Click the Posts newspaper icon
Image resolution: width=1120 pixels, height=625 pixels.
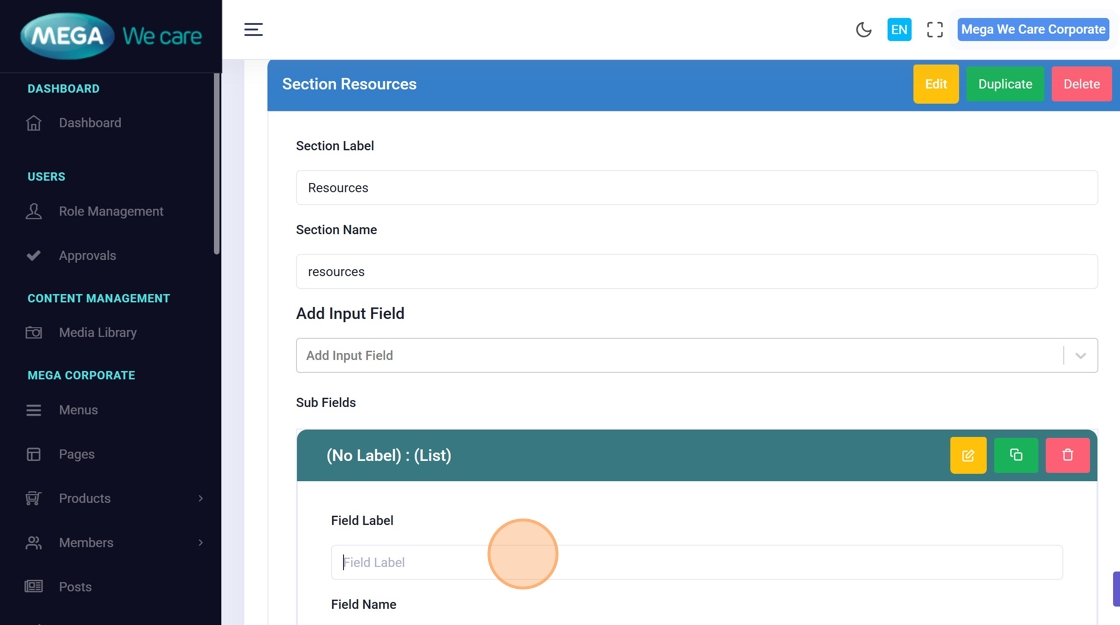point(34,586)
